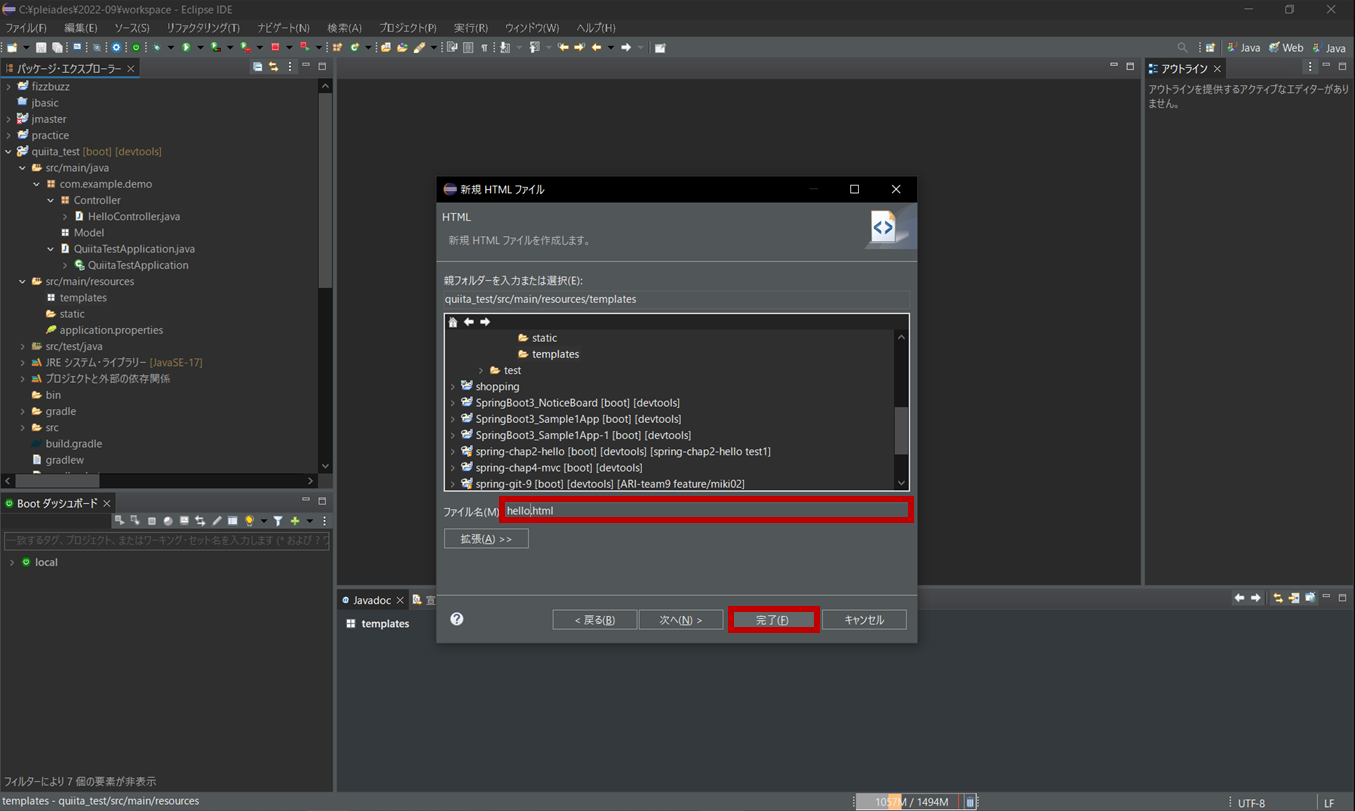Select the アウトライン tab
This screenshot has height=811, width=1355.
tap(1184, 68)
